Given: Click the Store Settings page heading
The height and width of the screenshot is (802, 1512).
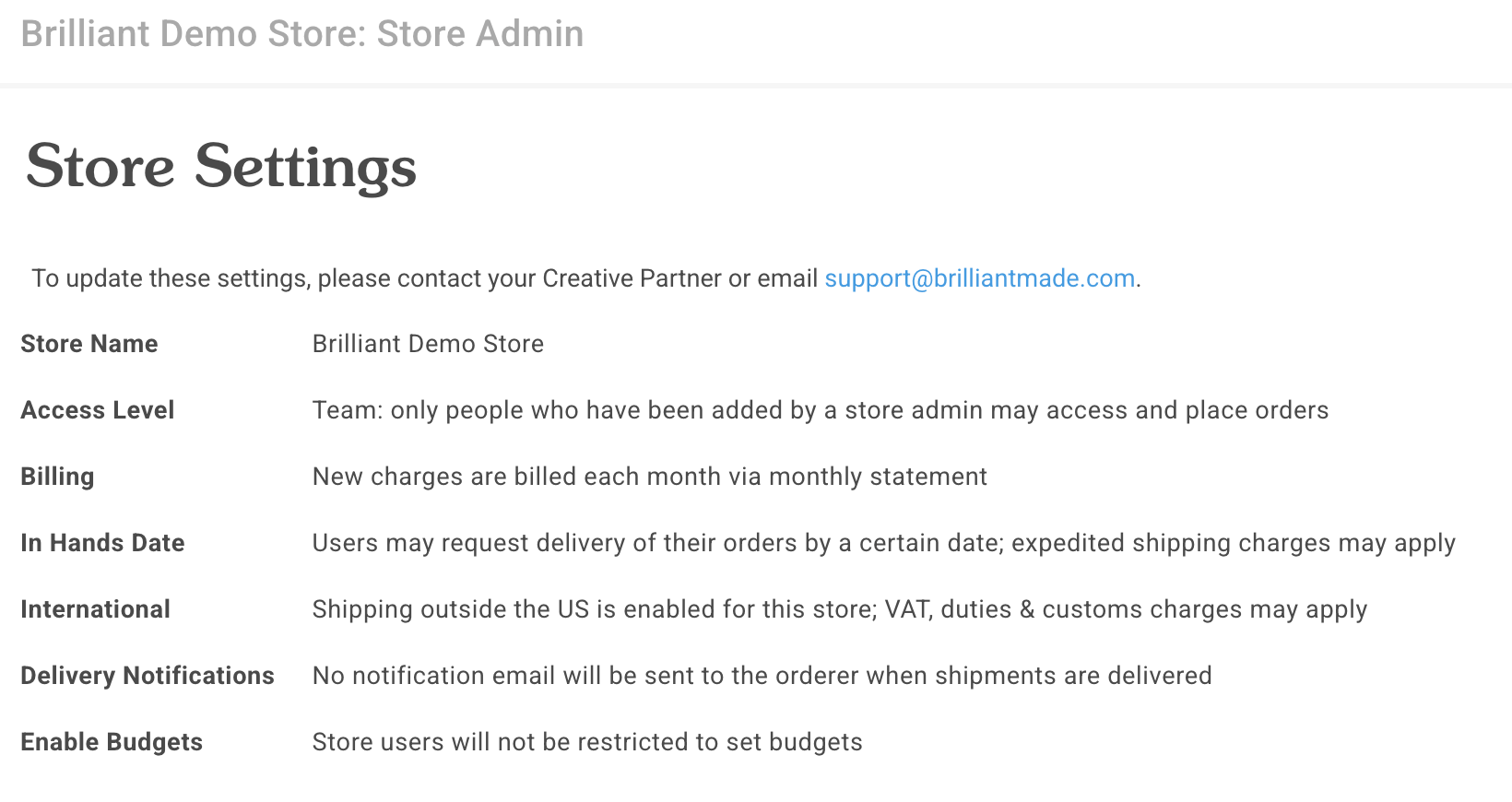Looking at the screenshot, I should (x=221, y=167).
